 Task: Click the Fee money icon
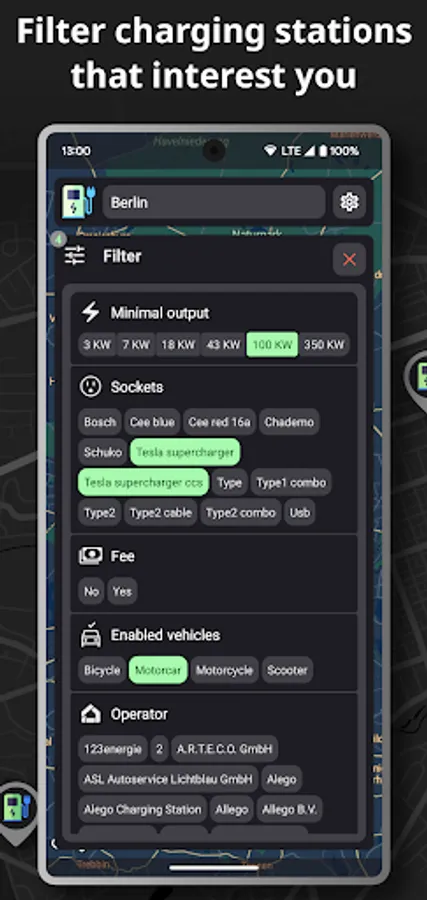tap(91, 556)
